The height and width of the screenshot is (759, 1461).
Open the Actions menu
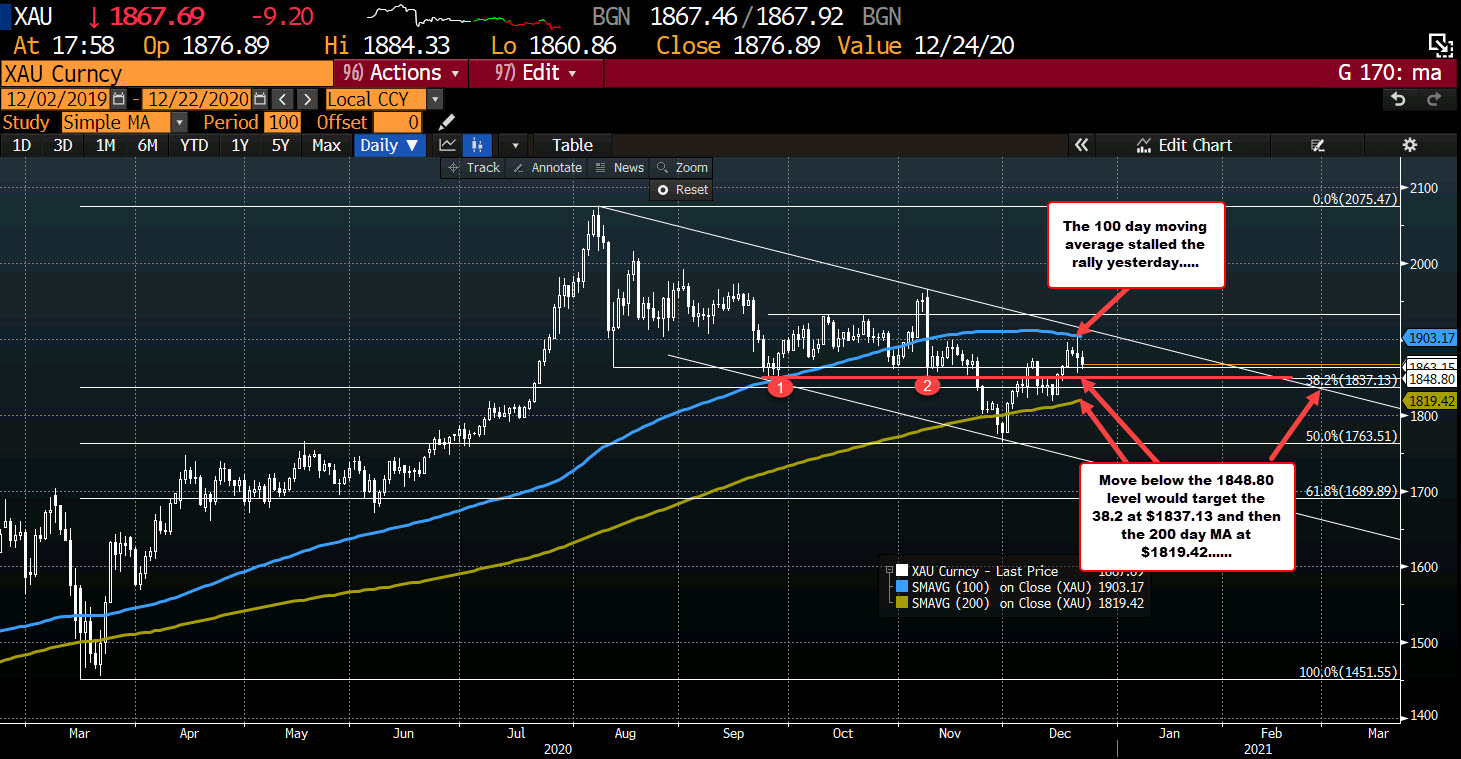(x=402, y=73)
